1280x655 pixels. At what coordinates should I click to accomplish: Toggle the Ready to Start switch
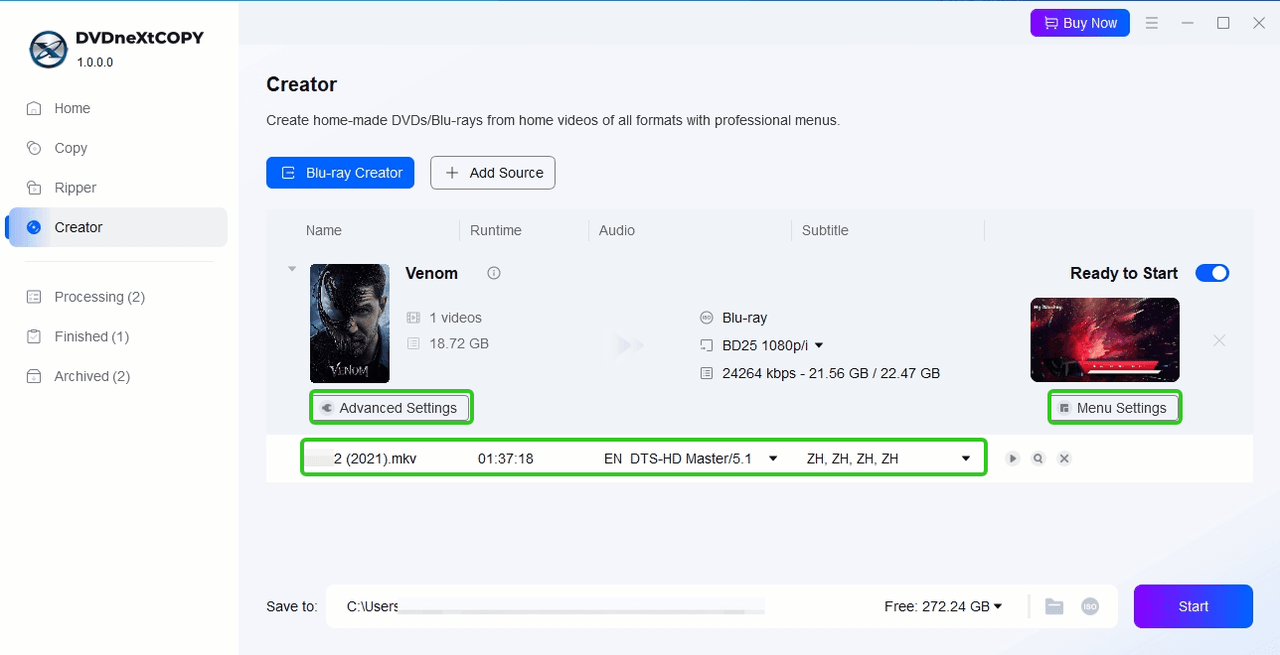tap(1212, 273)
